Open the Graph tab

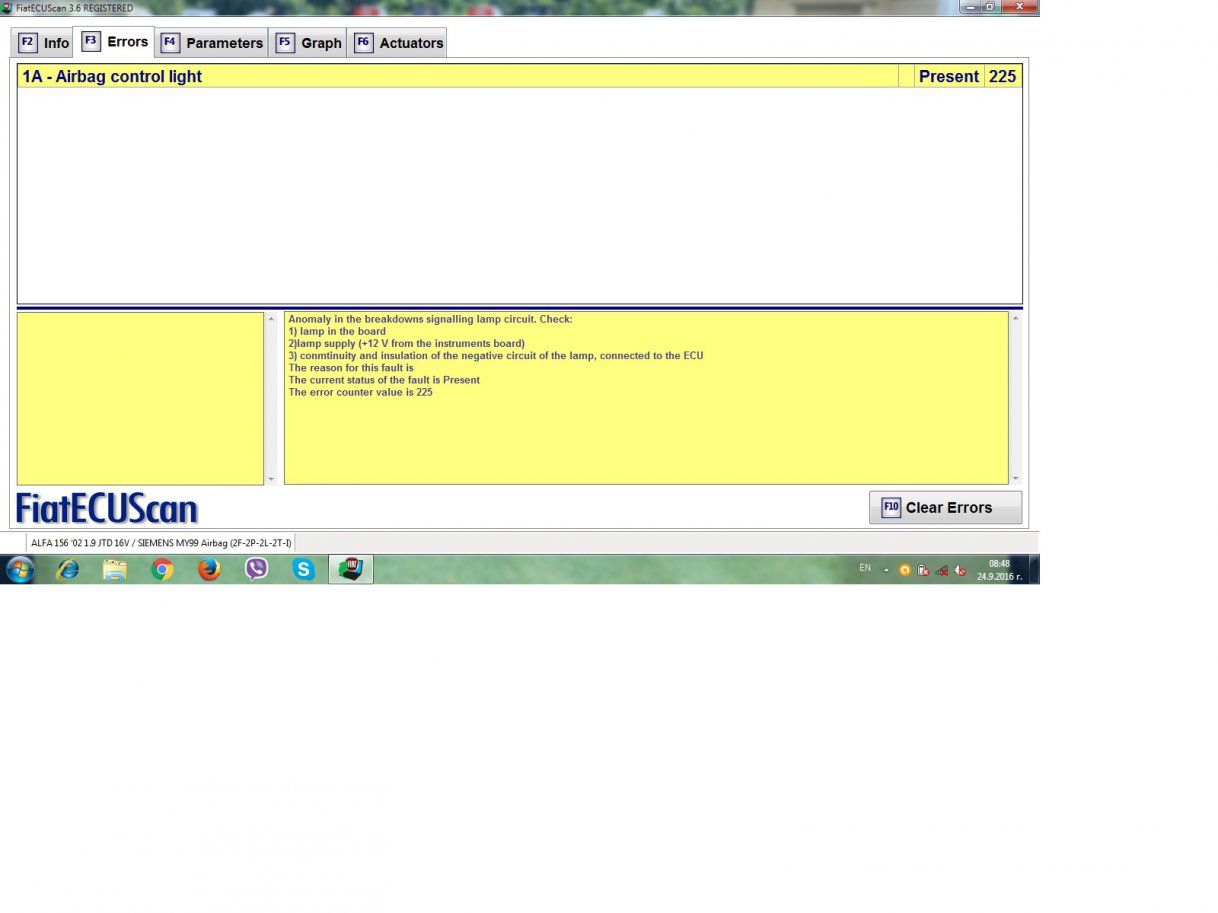(310, 43)
